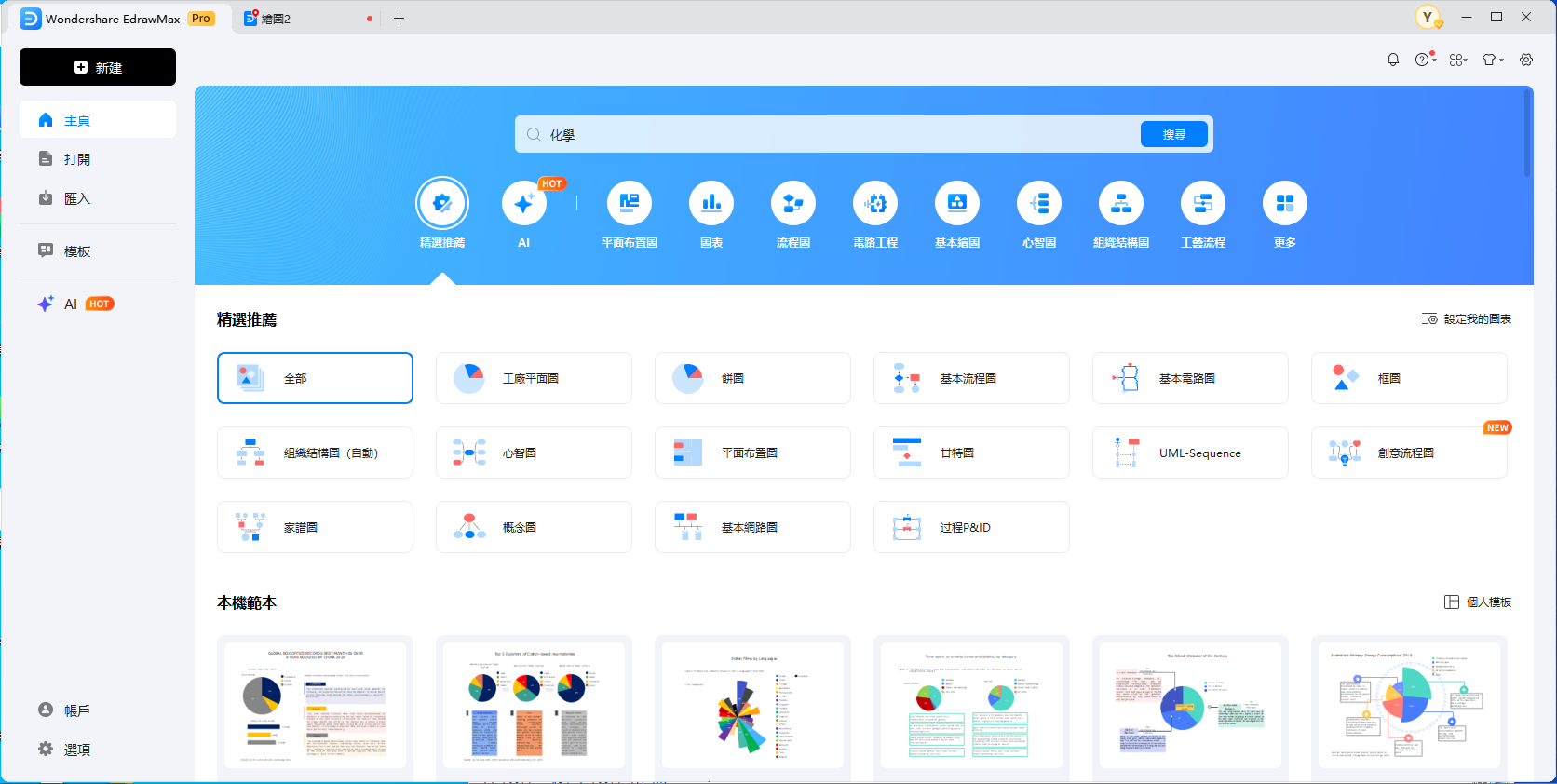The width and height of the screenshot is (1557, 784).
Task: Click the 新建 button
Action: (98, 67)
